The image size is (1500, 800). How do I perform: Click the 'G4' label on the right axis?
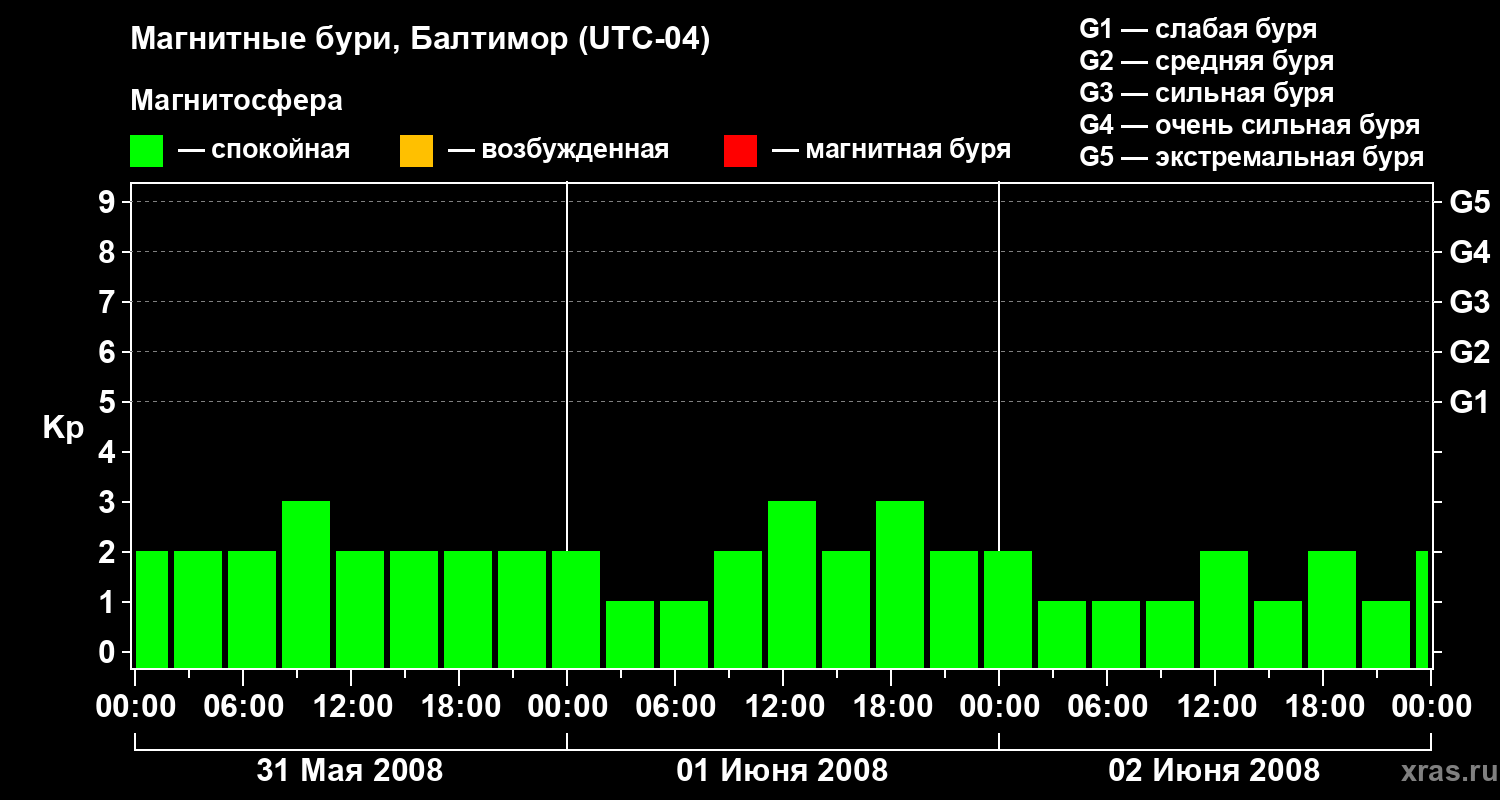[x=1470, y=252]
